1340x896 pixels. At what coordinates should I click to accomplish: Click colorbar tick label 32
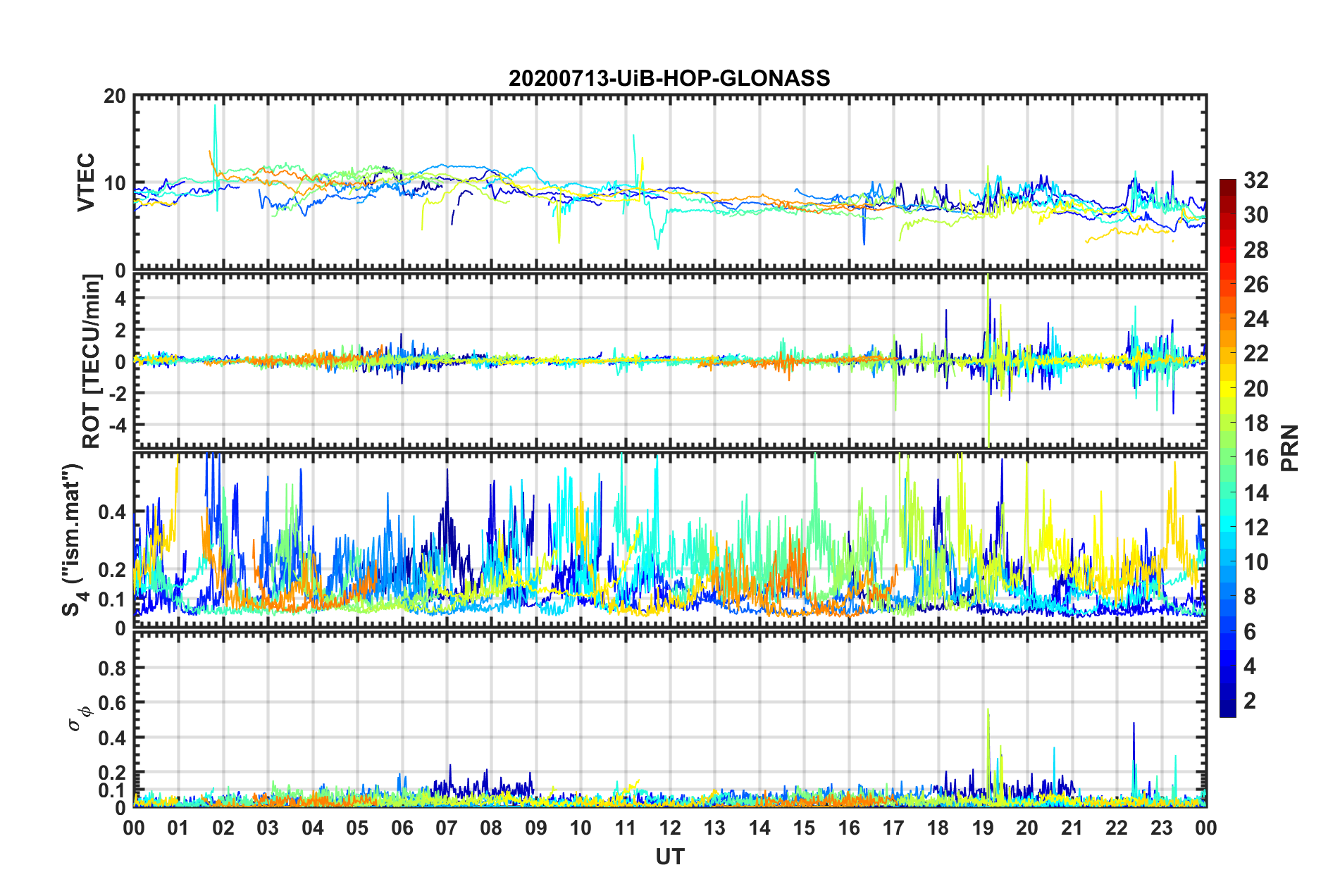pos(1255,180)
